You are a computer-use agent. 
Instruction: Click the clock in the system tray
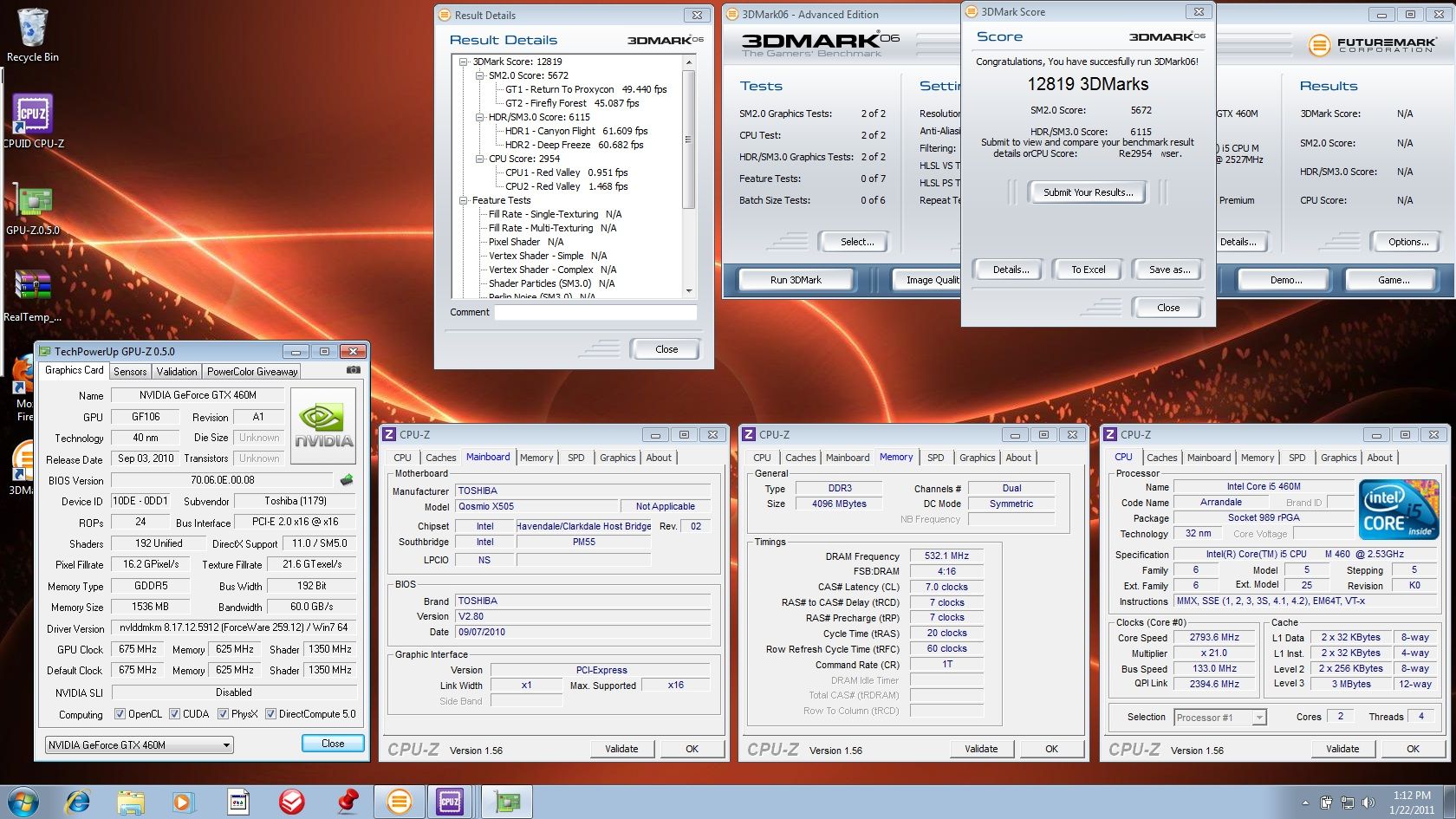(x=1412, y=803)
